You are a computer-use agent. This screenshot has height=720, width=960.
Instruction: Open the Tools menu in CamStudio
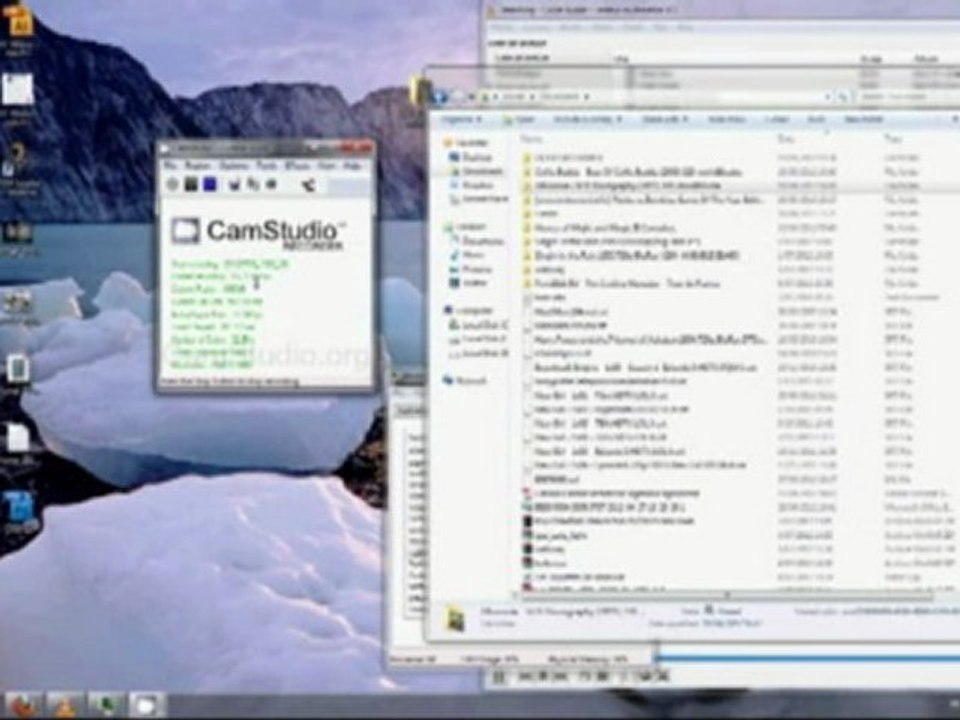pyautogui.click(x=266, y=166)
